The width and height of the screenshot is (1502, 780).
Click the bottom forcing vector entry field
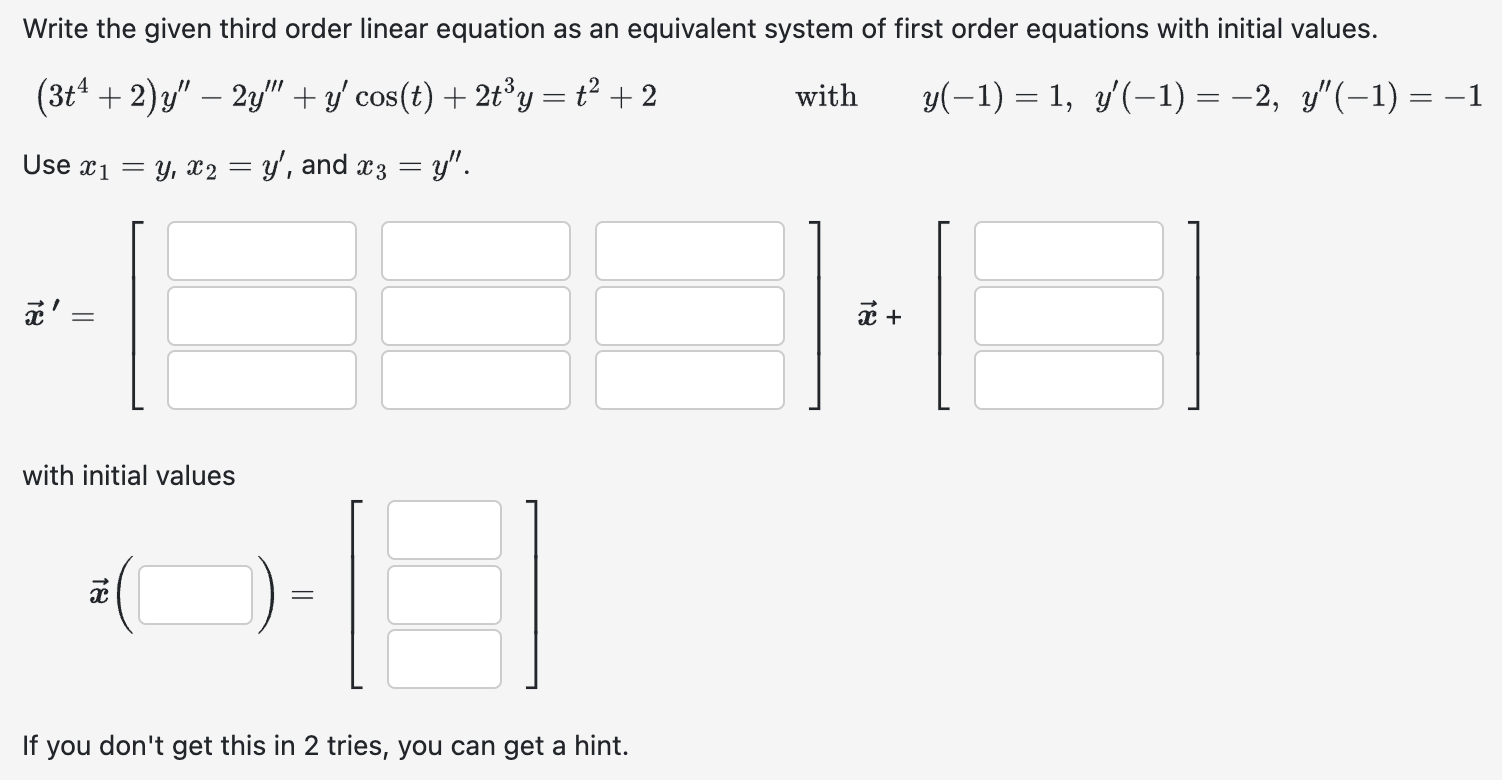click(x=1068, y=379)
